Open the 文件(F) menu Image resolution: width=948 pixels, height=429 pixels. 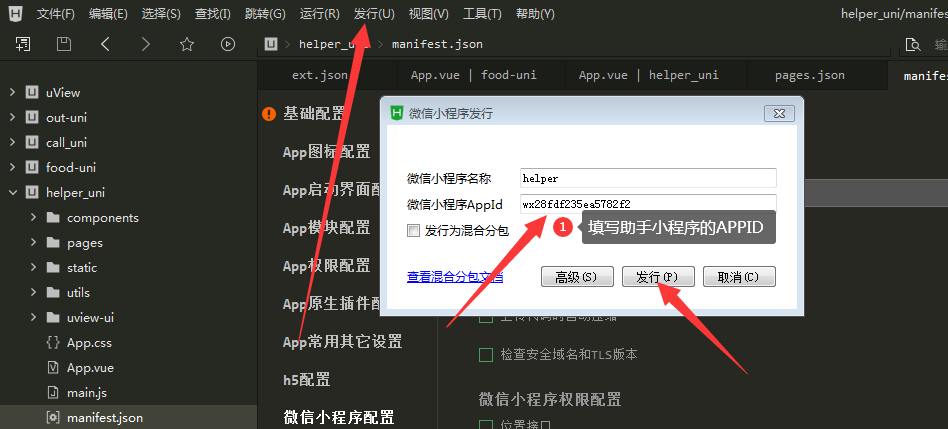click(56, 13)
